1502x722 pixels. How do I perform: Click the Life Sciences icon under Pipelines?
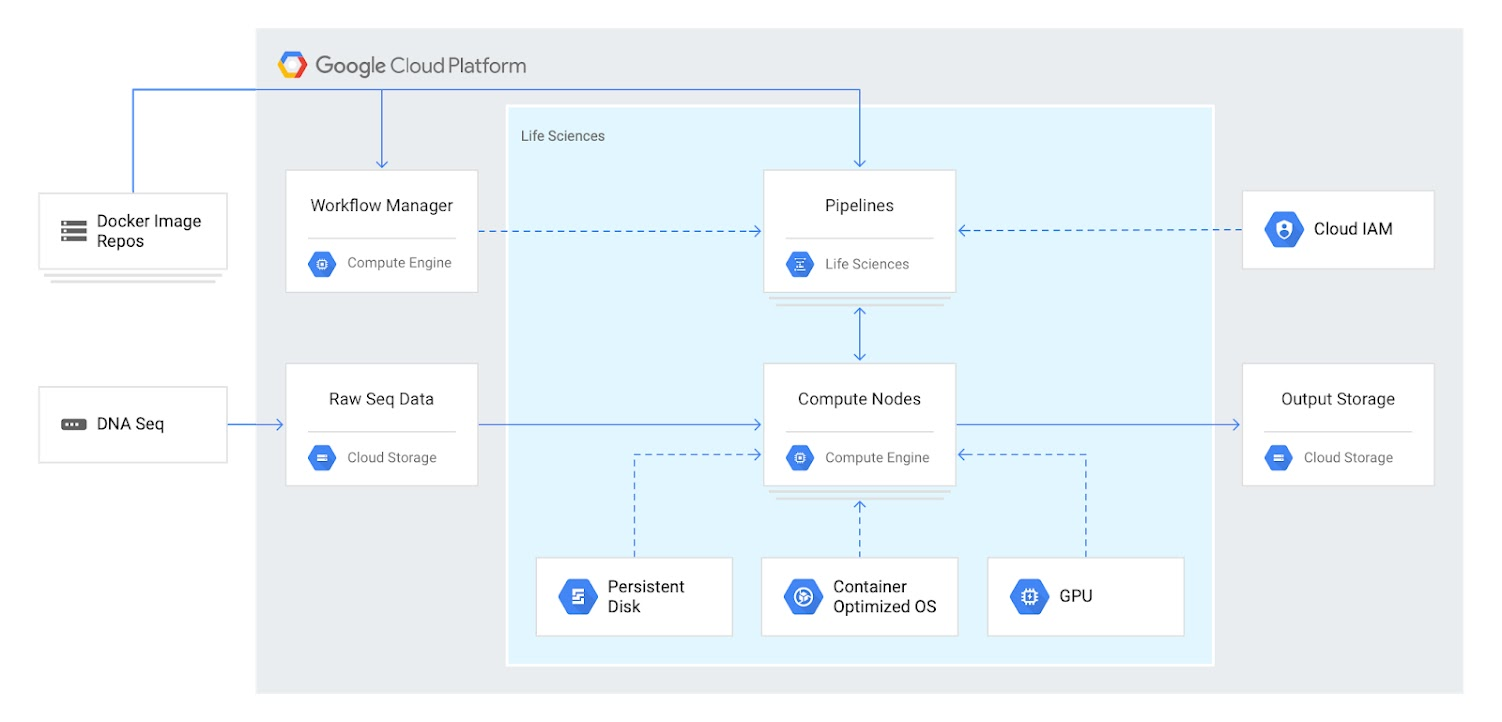800,264
